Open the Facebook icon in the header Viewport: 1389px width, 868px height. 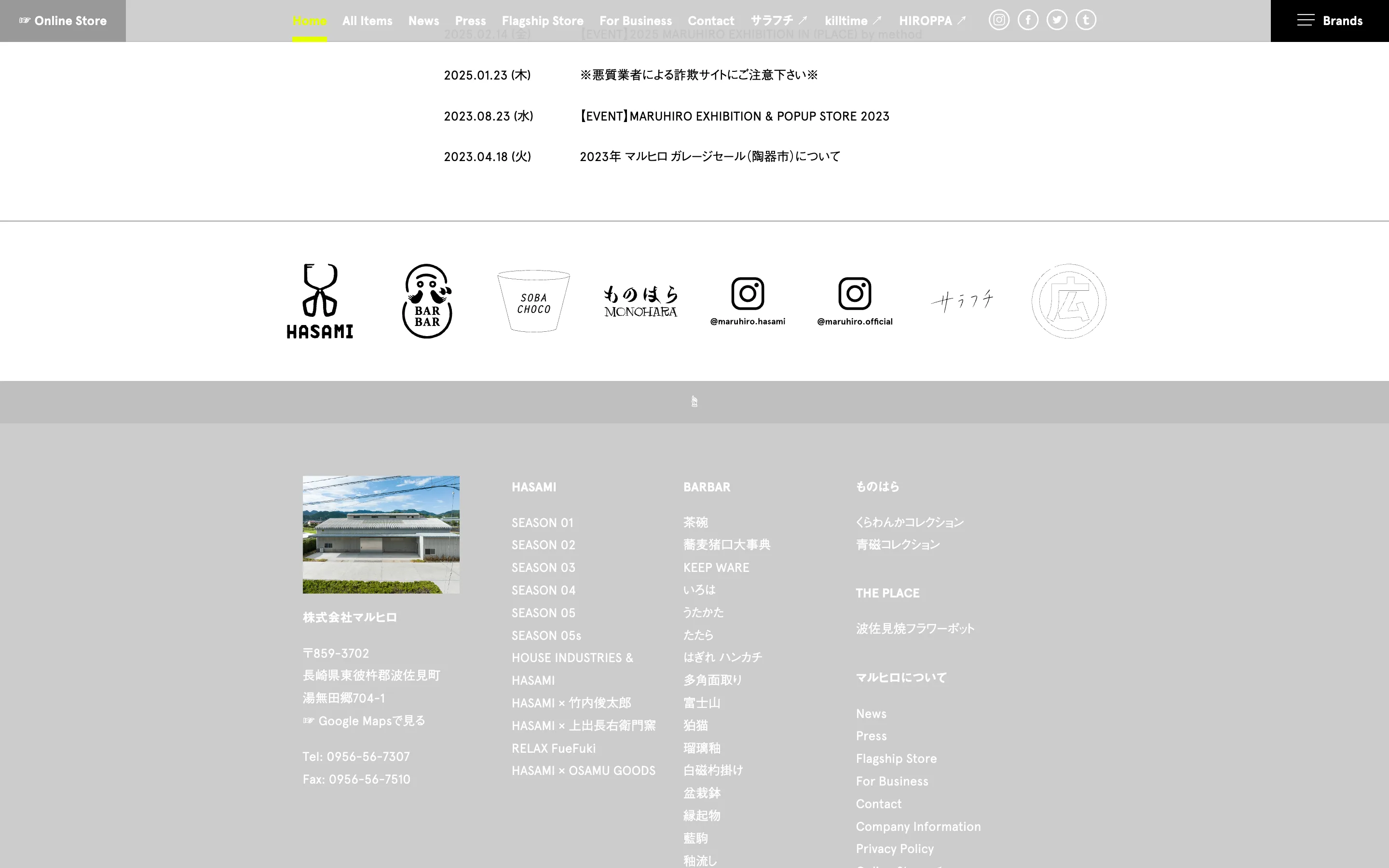pos(1028,20)
